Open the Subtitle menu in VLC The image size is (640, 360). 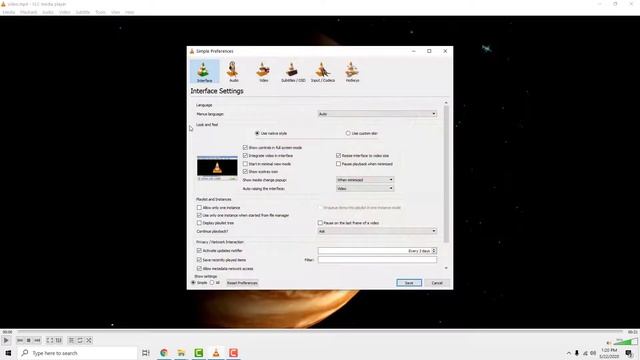(82, 12)
